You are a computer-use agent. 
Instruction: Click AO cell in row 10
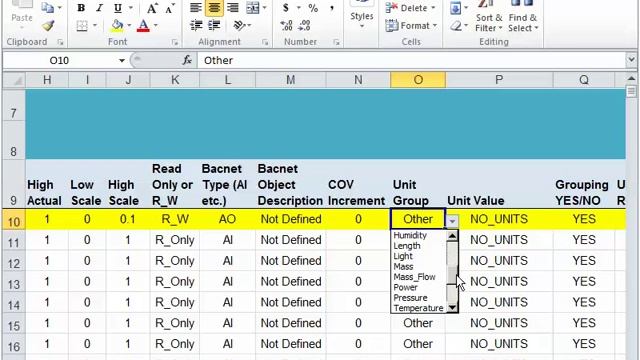tap(227, 219)
